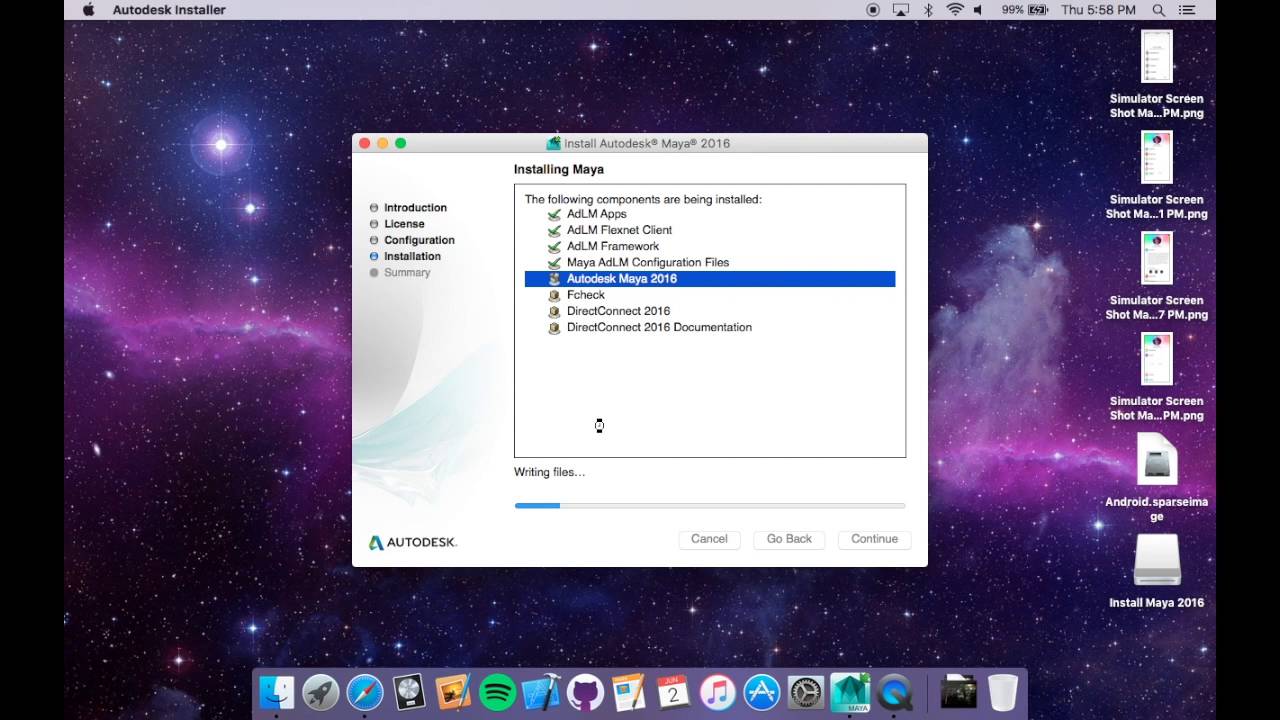
Task: Open the Apple menu
Action: point(88,10)
